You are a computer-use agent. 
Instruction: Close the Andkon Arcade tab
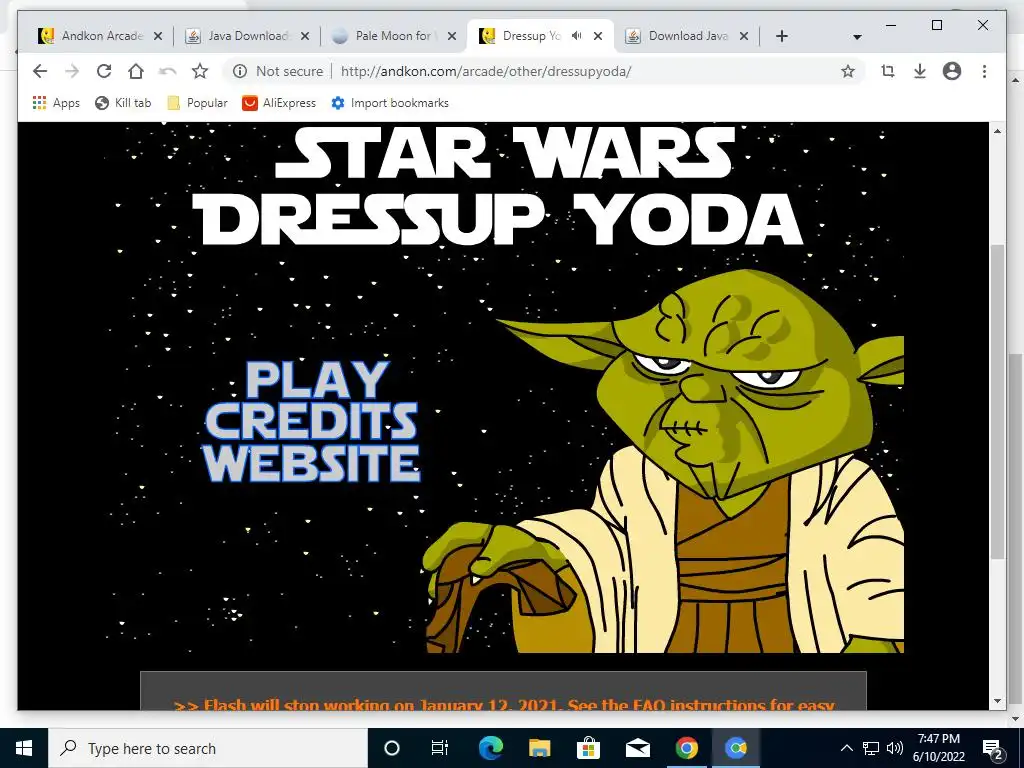158,36
